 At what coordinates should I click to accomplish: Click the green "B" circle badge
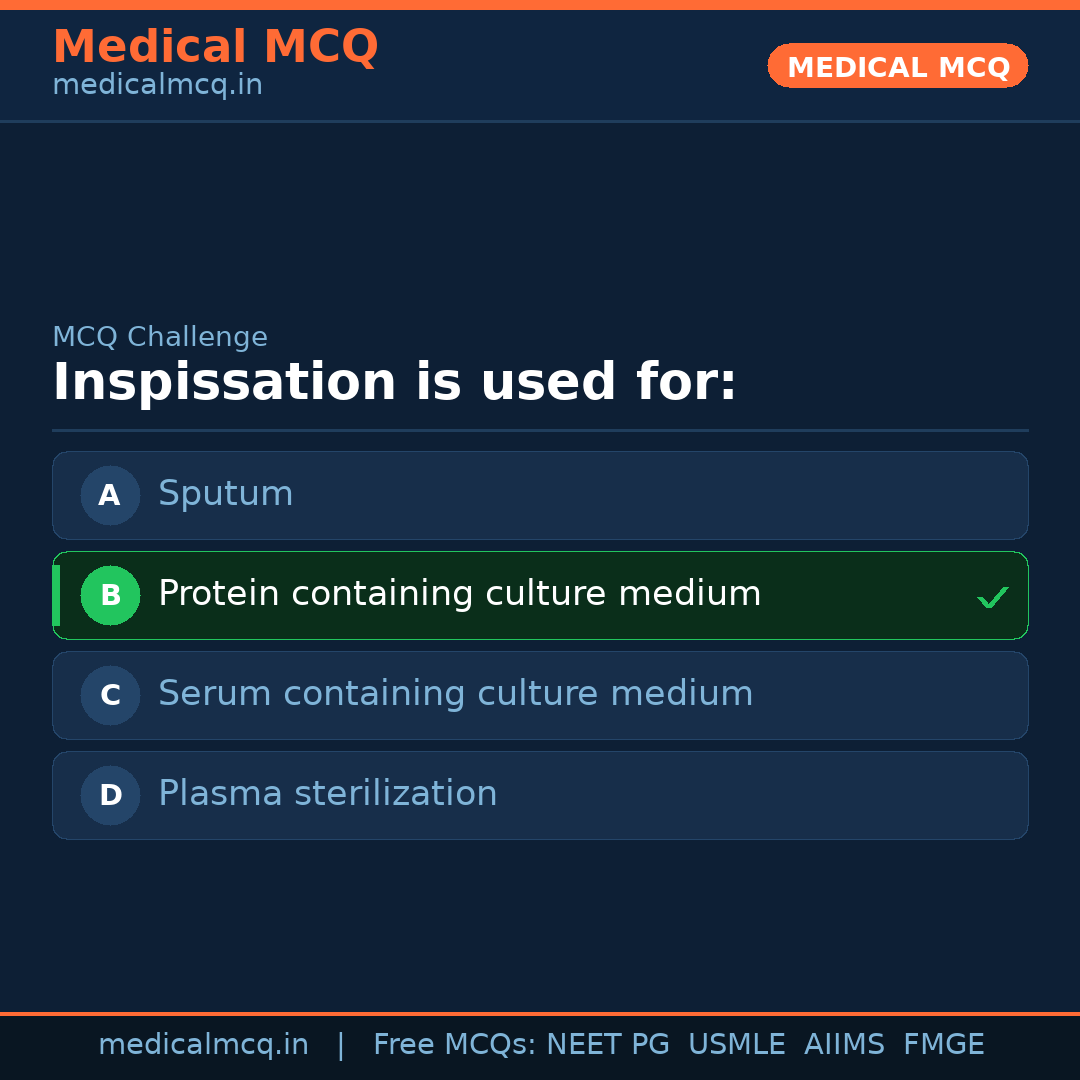[110, 595]
